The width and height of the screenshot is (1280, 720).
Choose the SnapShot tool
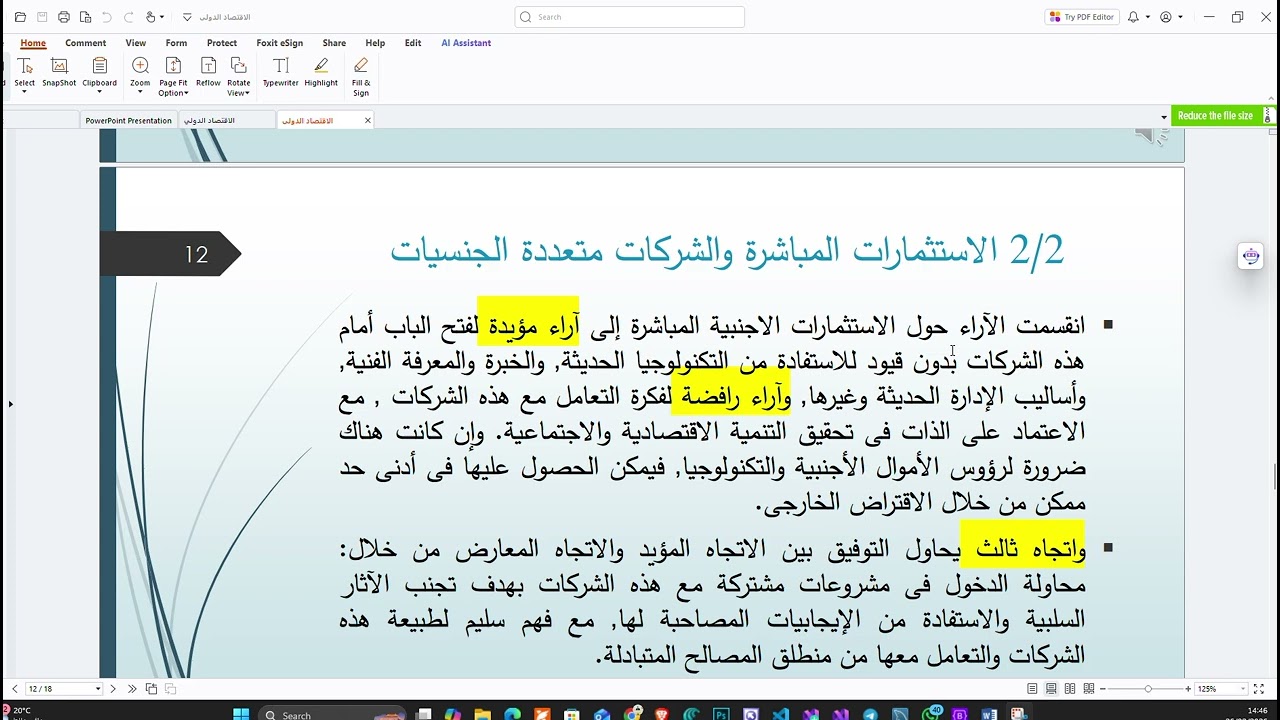coord(59,71)
